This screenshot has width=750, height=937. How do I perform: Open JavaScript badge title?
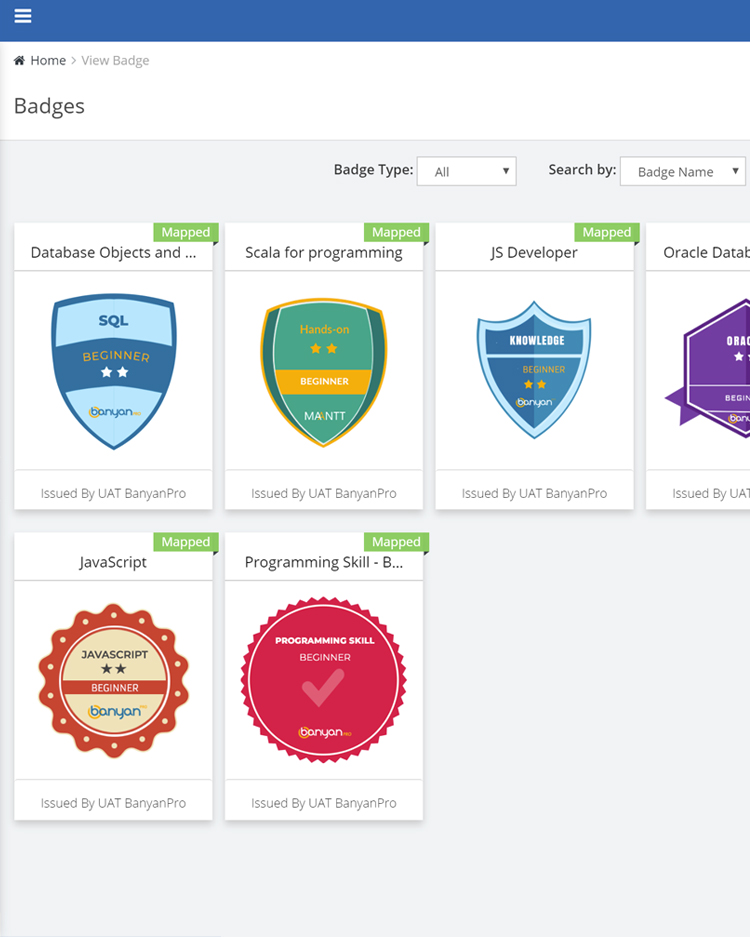point(114,562)
